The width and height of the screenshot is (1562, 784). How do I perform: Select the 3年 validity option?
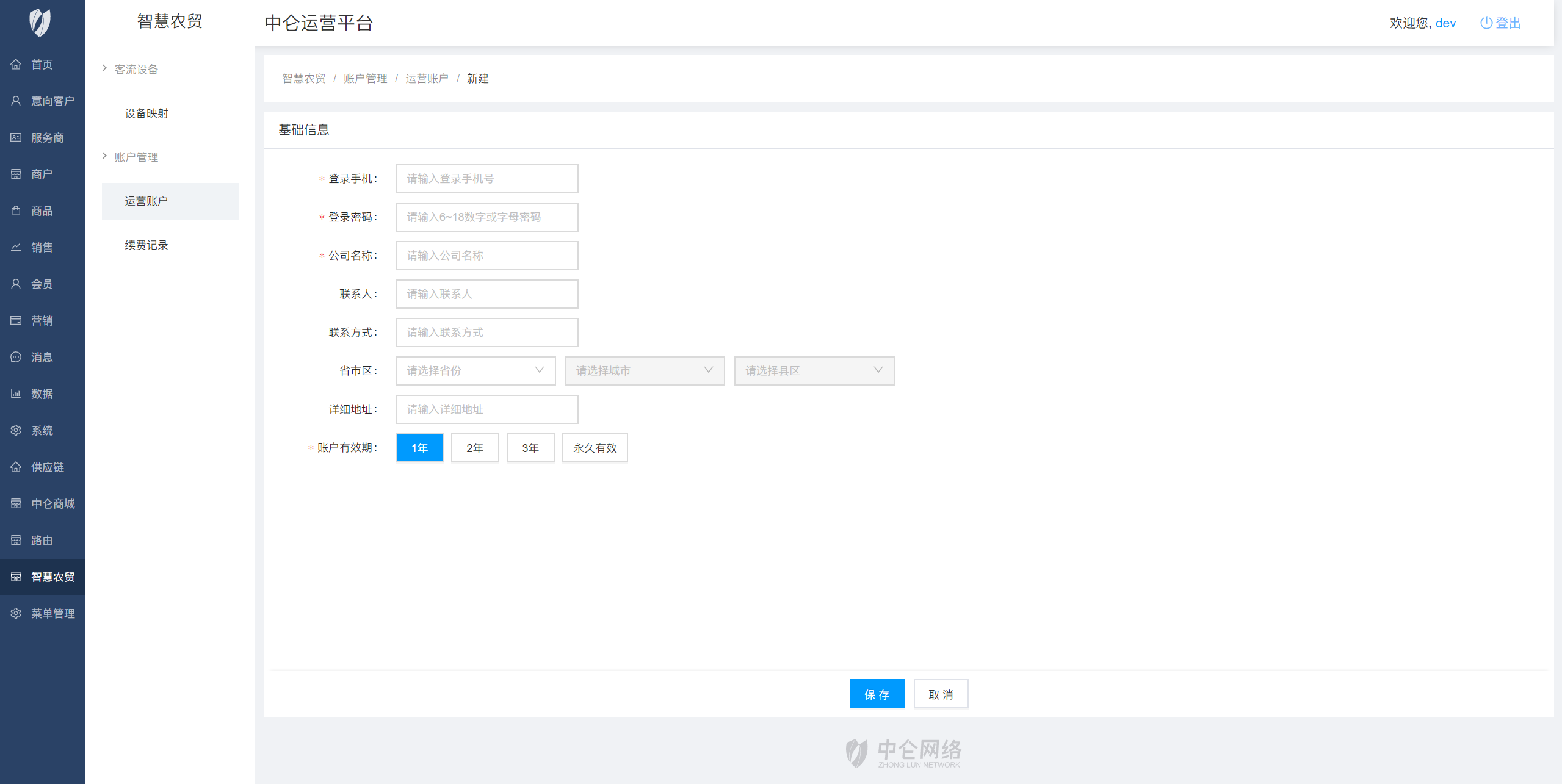(x=530, y=448)
